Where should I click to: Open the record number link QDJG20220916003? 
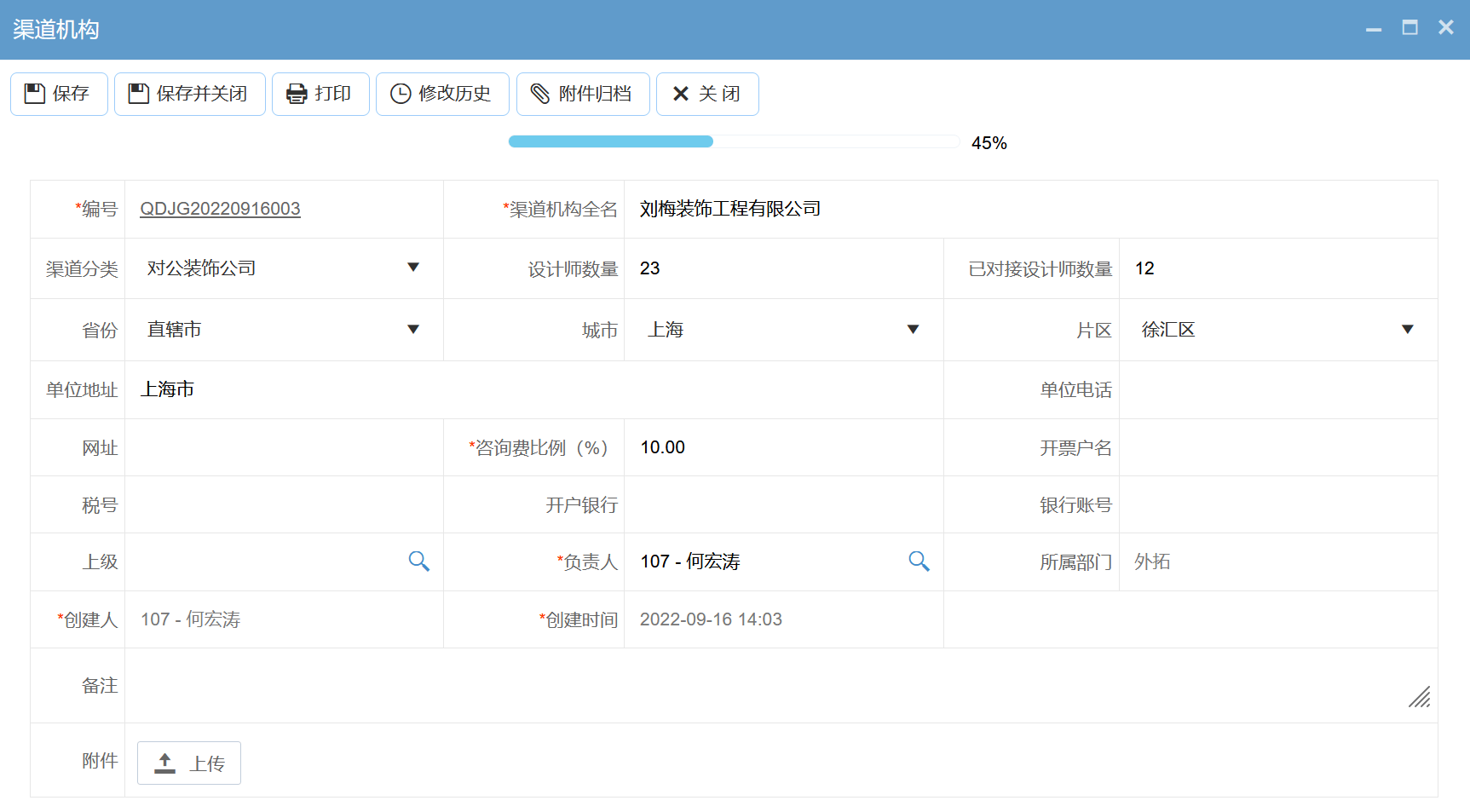[x=220, y=209]
